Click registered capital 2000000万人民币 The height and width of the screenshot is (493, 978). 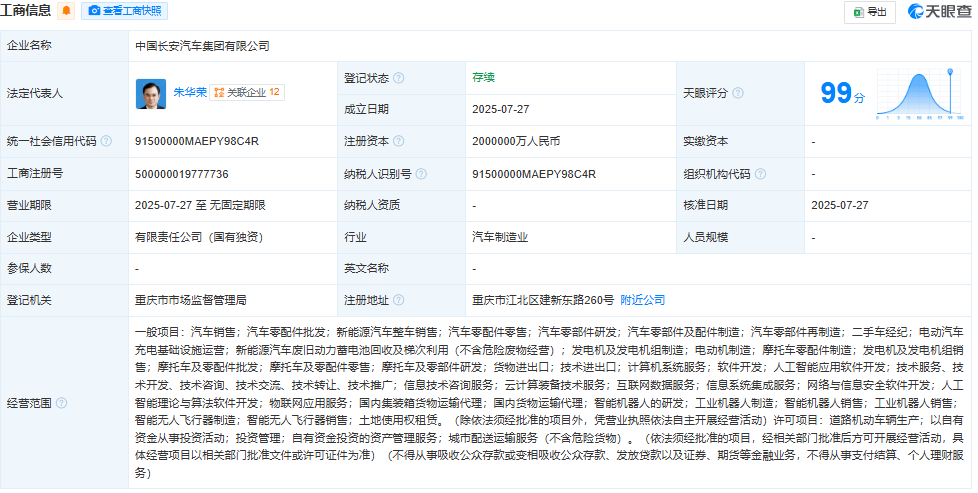[x=516, y=142]
